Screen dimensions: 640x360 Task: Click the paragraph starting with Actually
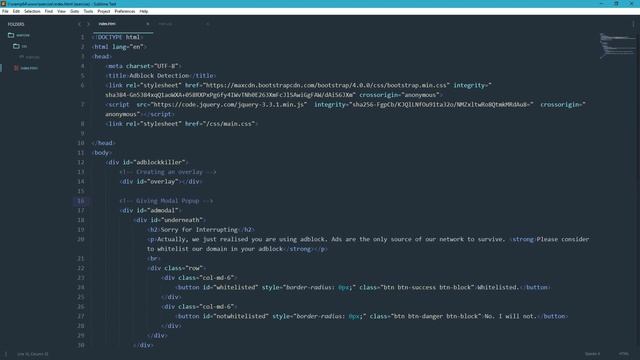click(368, 244)
